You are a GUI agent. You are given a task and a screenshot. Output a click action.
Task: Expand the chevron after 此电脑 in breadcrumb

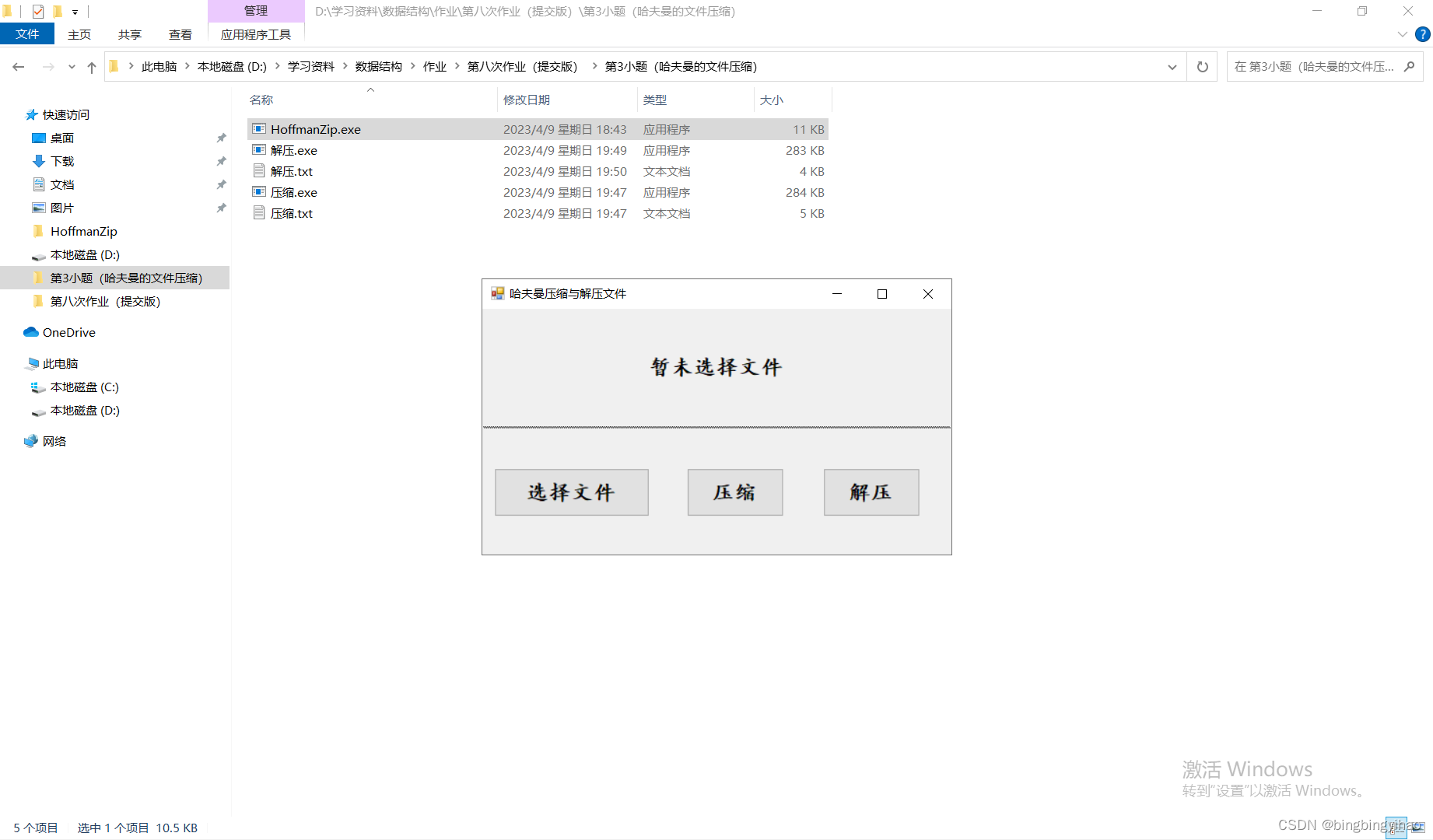click(187, 66)
